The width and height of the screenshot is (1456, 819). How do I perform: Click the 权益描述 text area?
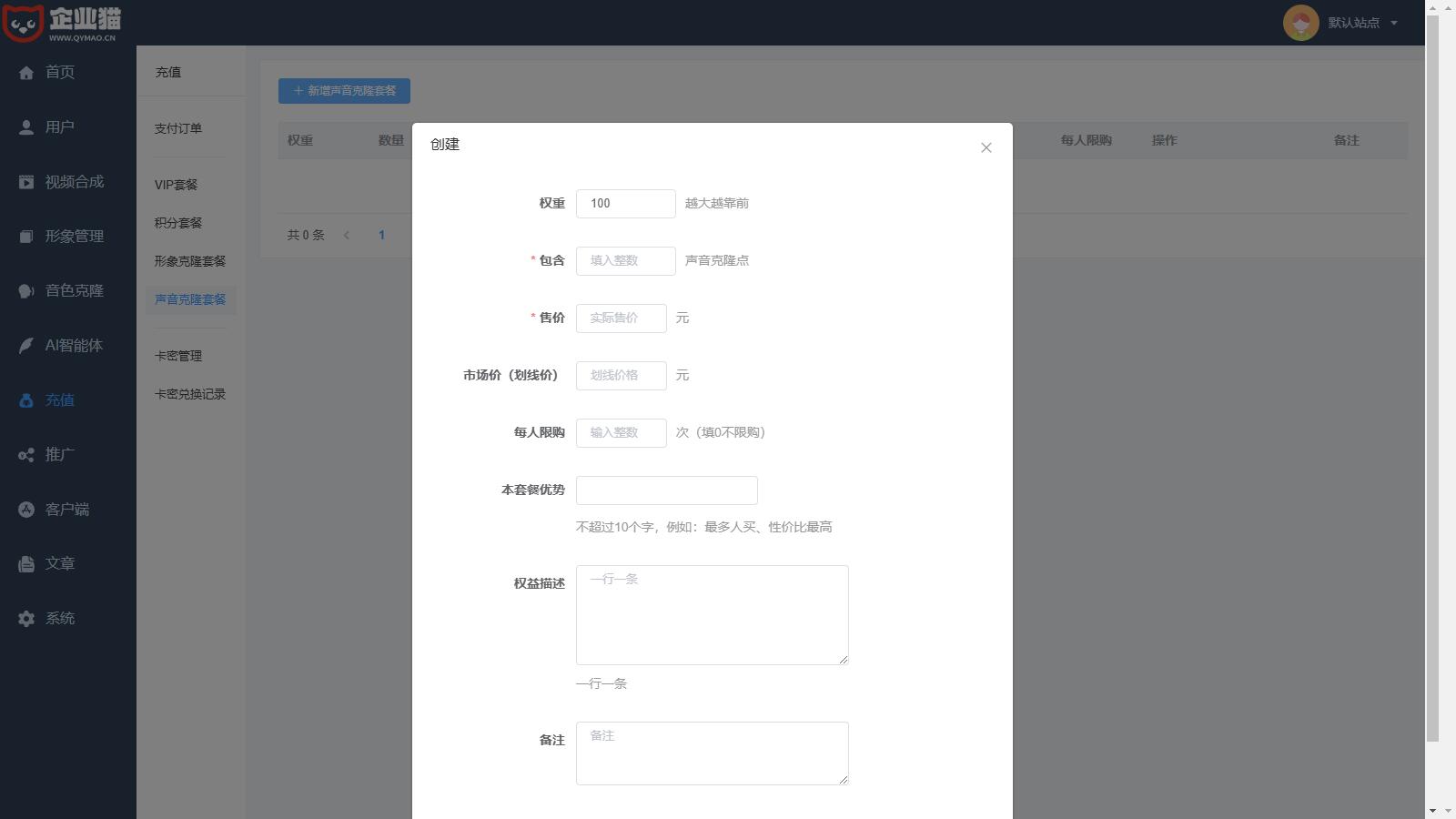coord(712,614)
